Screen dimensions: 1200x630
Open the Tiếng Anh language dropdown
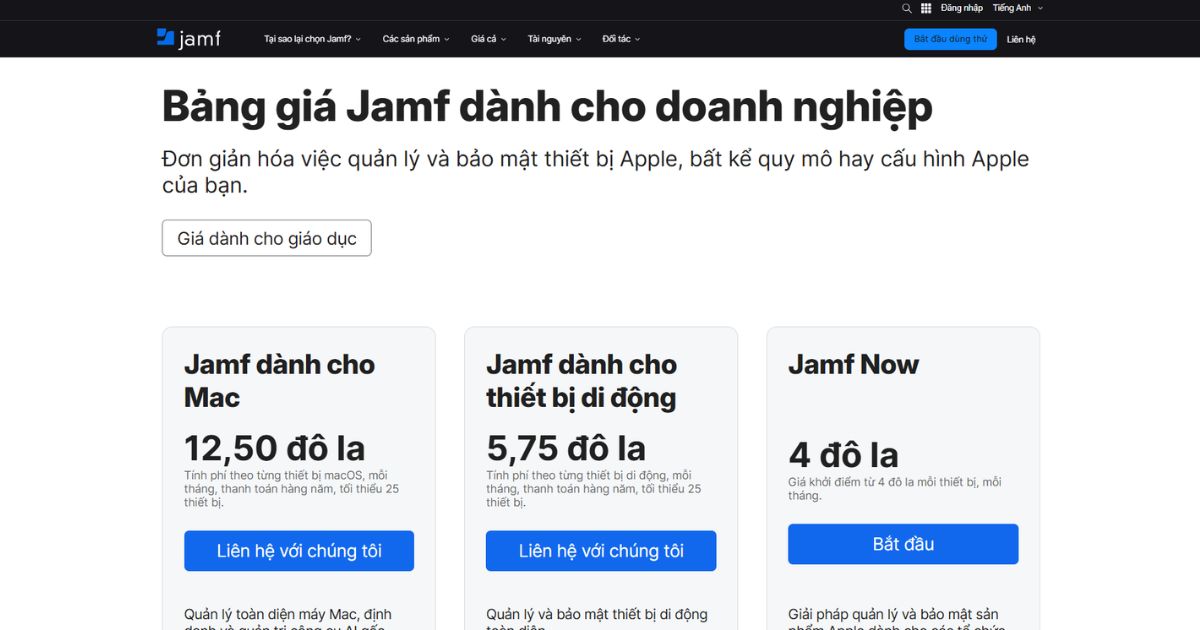click(1017, 8)
